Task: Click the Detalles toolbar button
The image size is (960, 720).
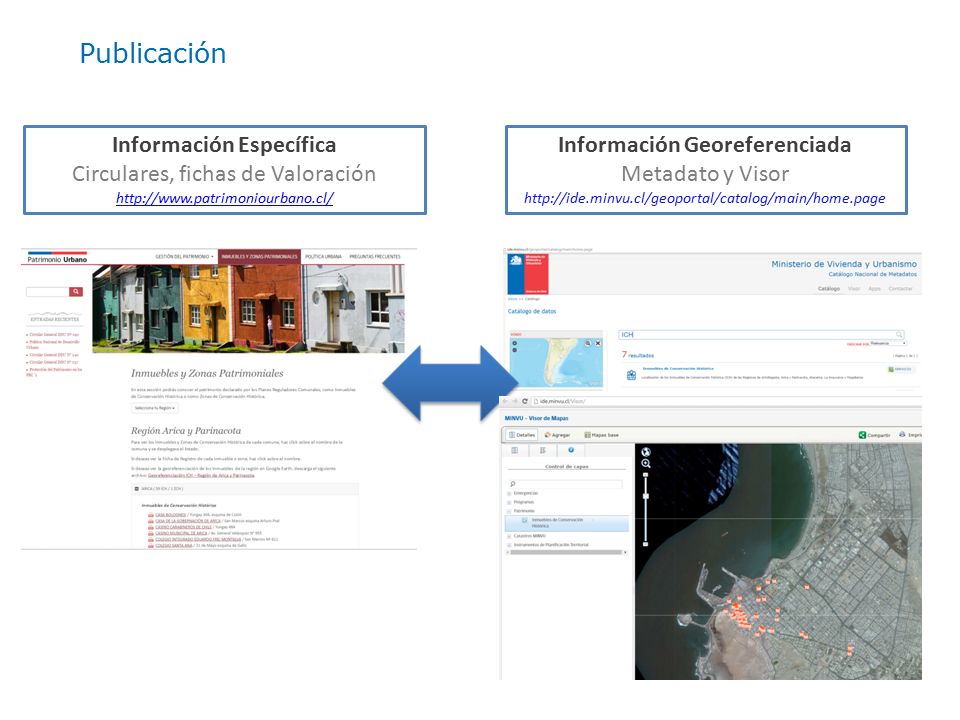Action: (522, 435)
